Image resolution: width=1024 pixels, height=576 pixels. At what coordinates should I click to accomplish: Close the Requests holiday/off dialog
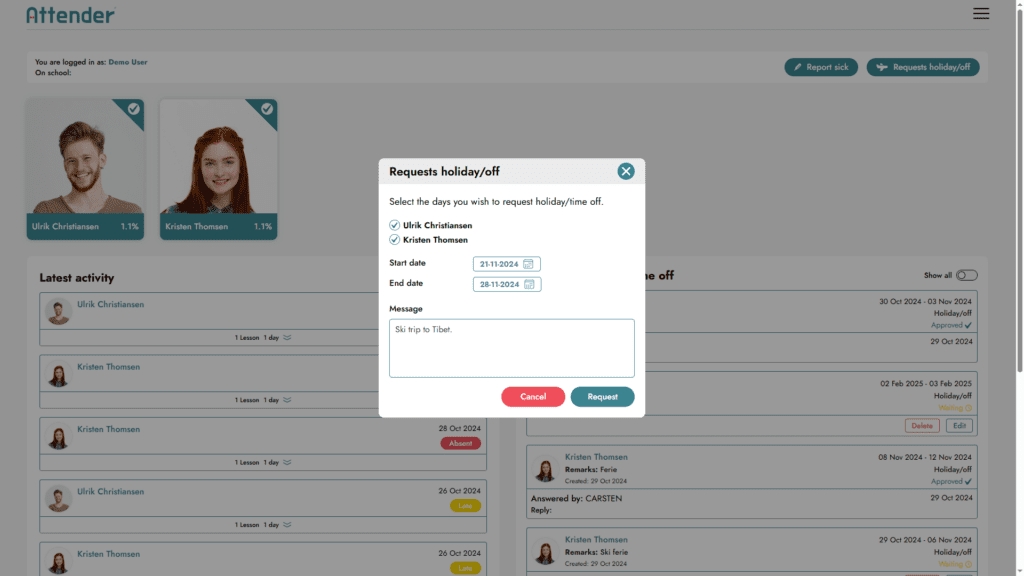626,171
